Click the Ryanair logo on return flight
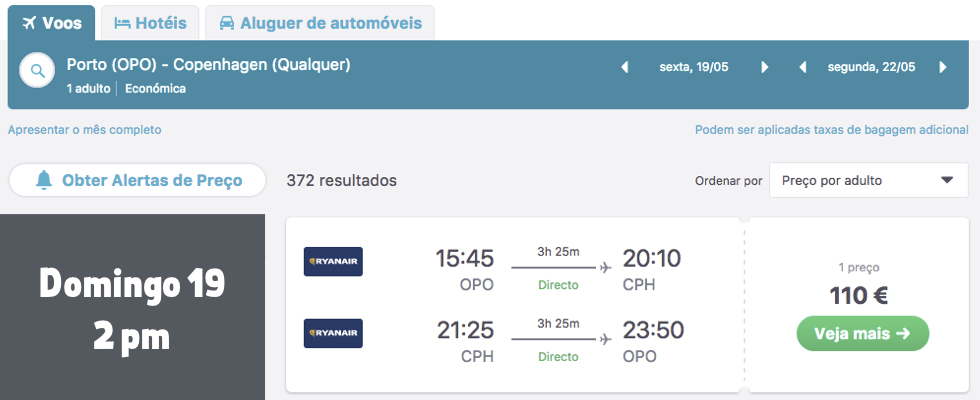Screen dimensions: 980x400 click(x=333, y=333)
